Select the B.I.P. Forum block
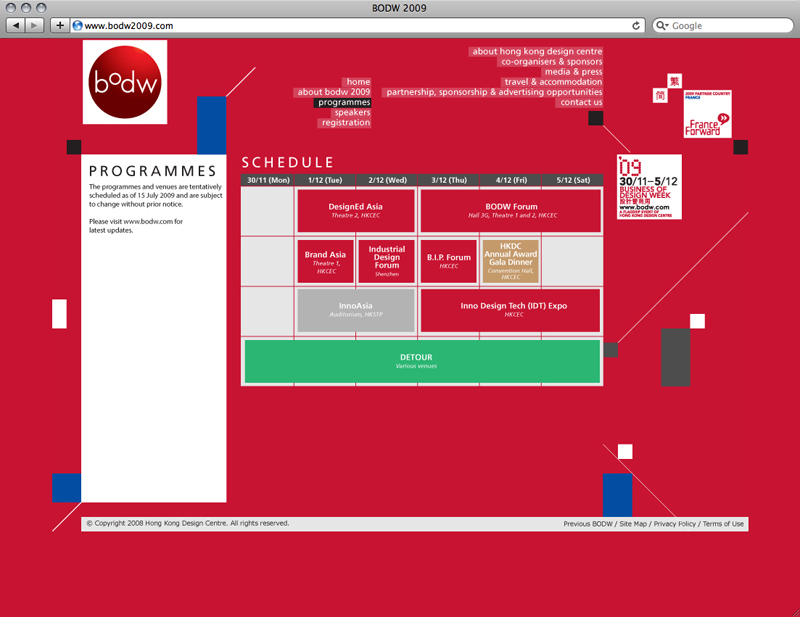Image resolution: width=800 pixels, height=617 pixels. (x=448, y=261)
